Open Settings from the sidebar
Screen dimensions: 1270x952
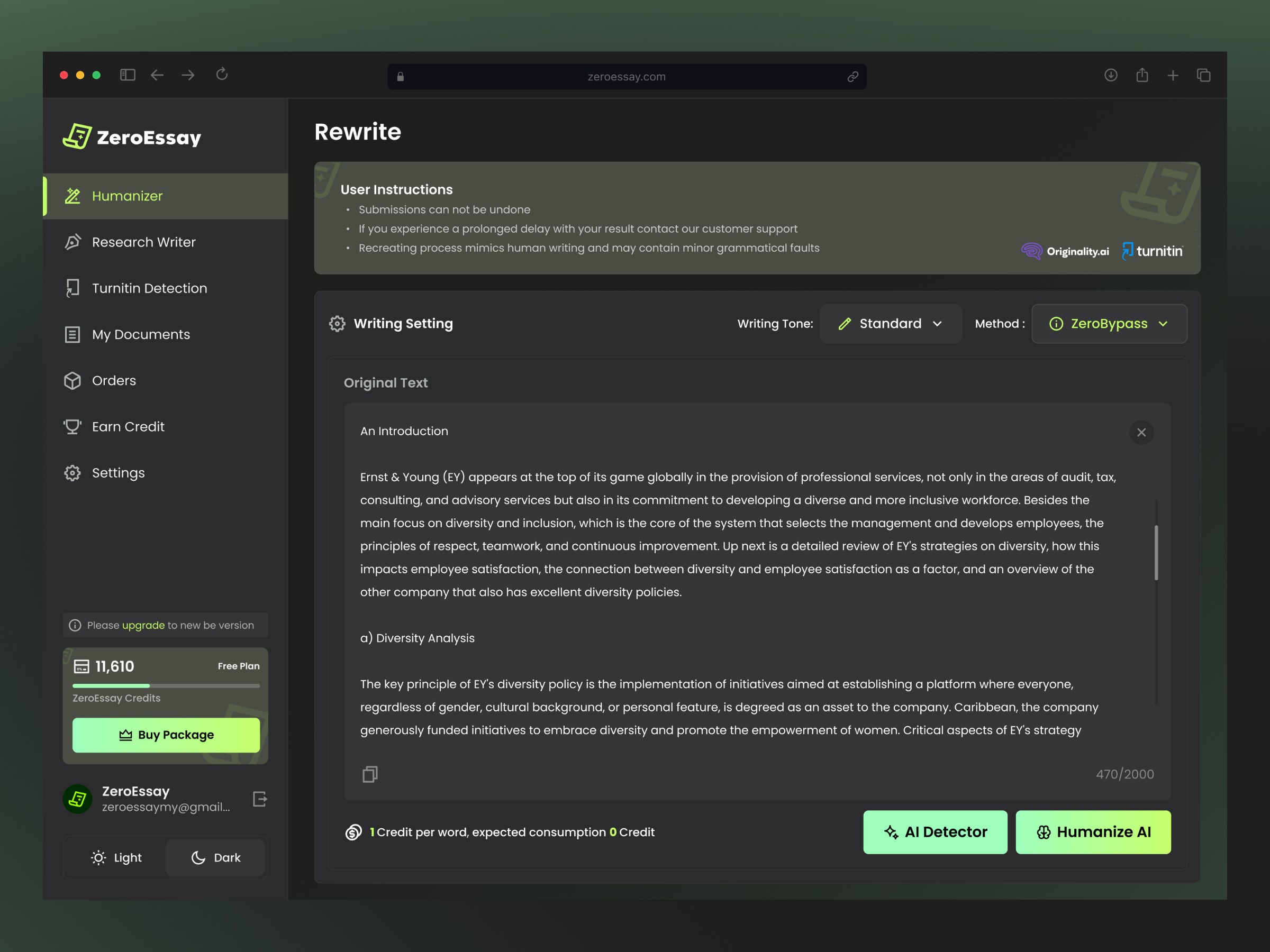[119, 472]
